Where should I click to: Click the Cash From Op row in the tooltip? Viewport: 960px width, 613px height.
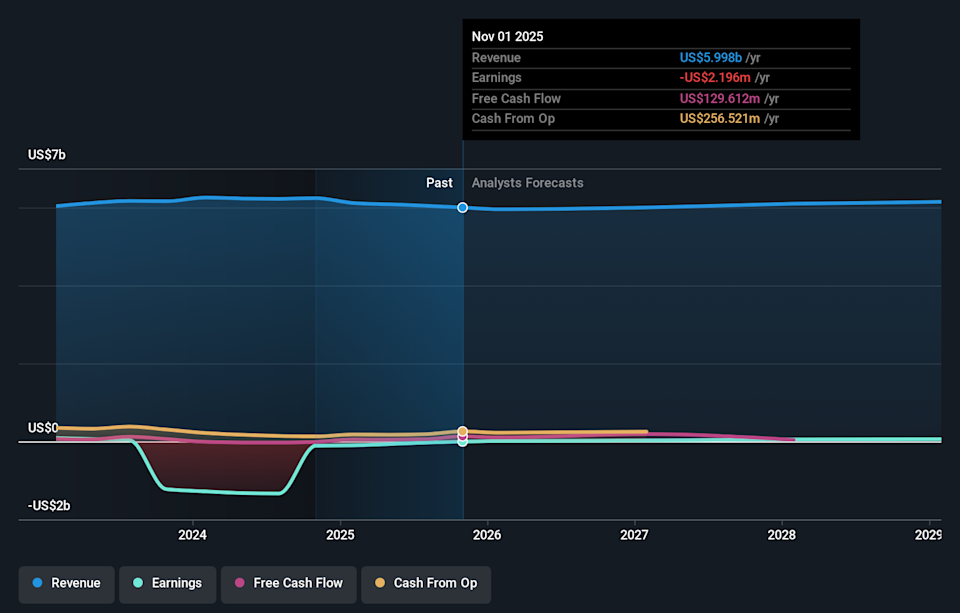[x=660, y=118]
